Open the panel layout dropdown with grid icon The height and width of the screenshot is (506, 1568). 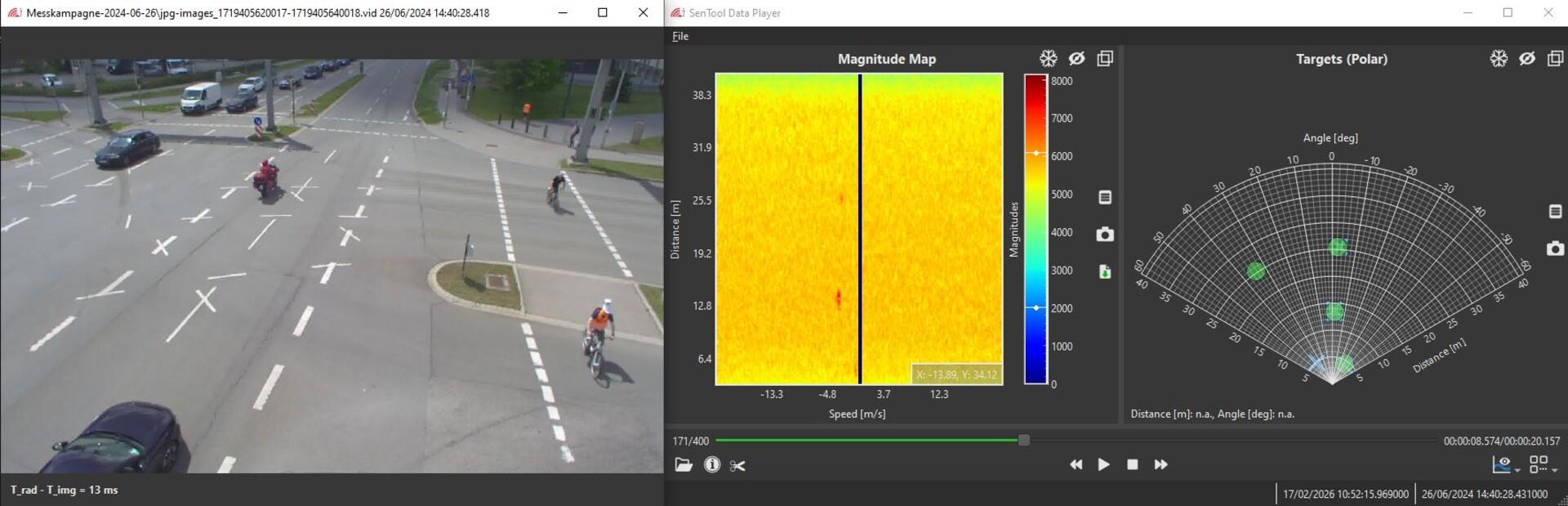point(1543,465)
